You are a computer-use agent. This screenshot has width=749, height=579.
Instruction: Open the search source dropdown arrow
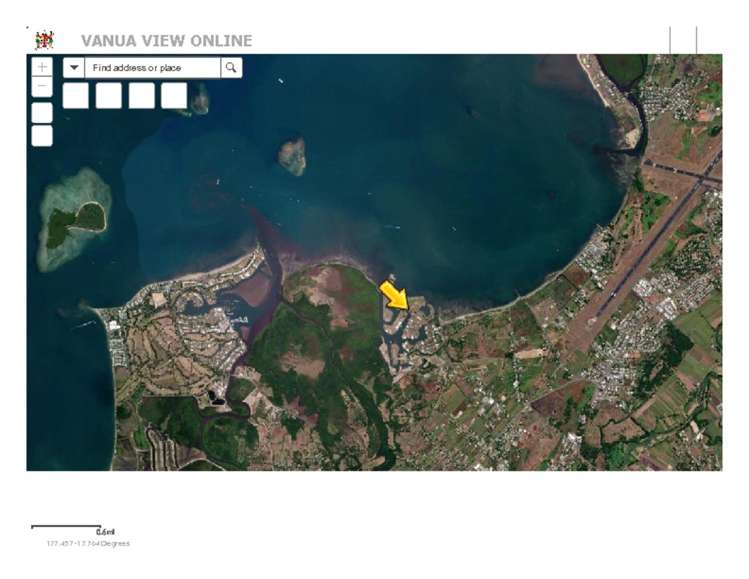(x=75, y=68)
